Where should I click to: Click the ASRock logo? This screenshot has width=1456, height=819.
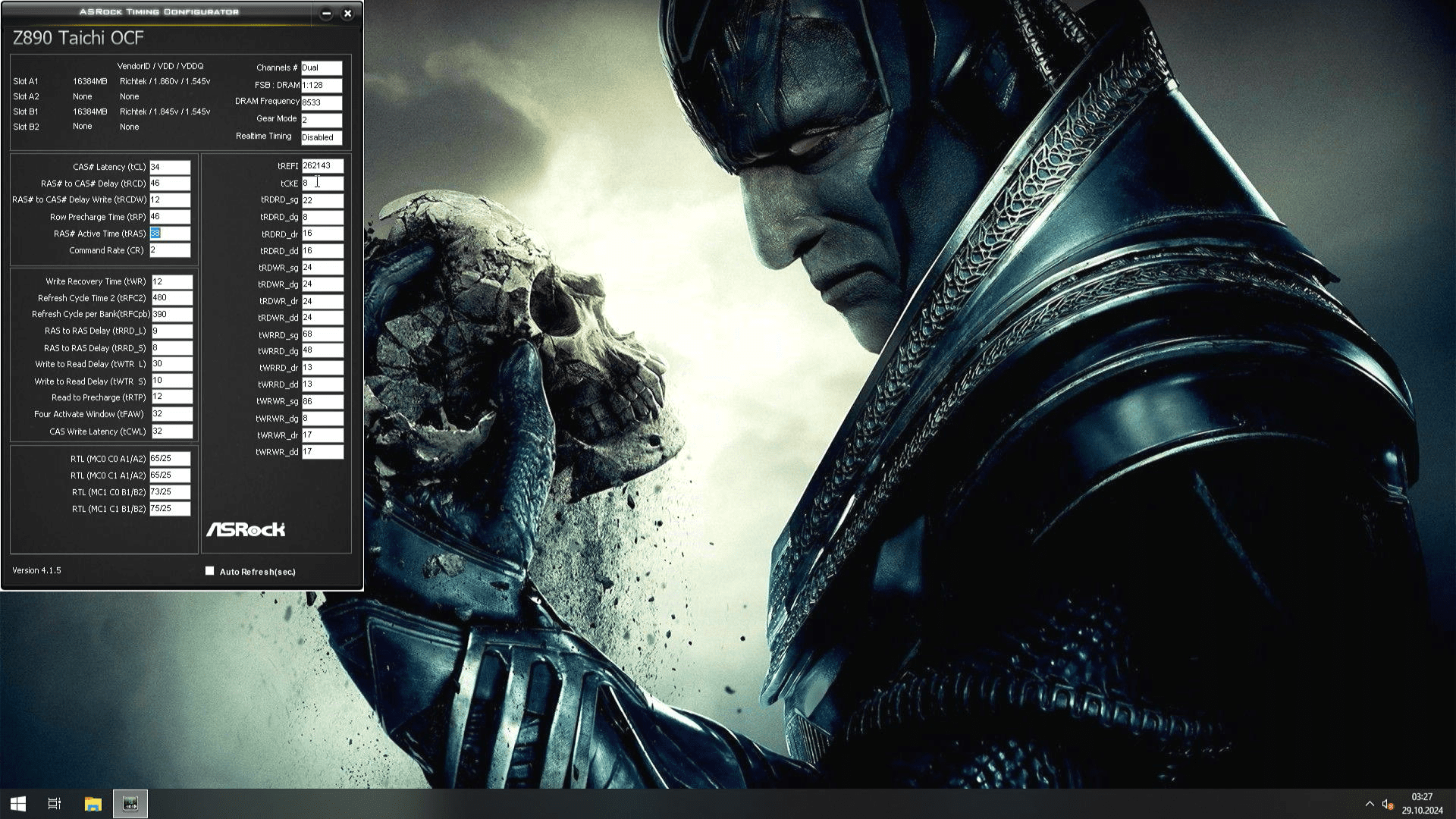click(x=246, y=529)
